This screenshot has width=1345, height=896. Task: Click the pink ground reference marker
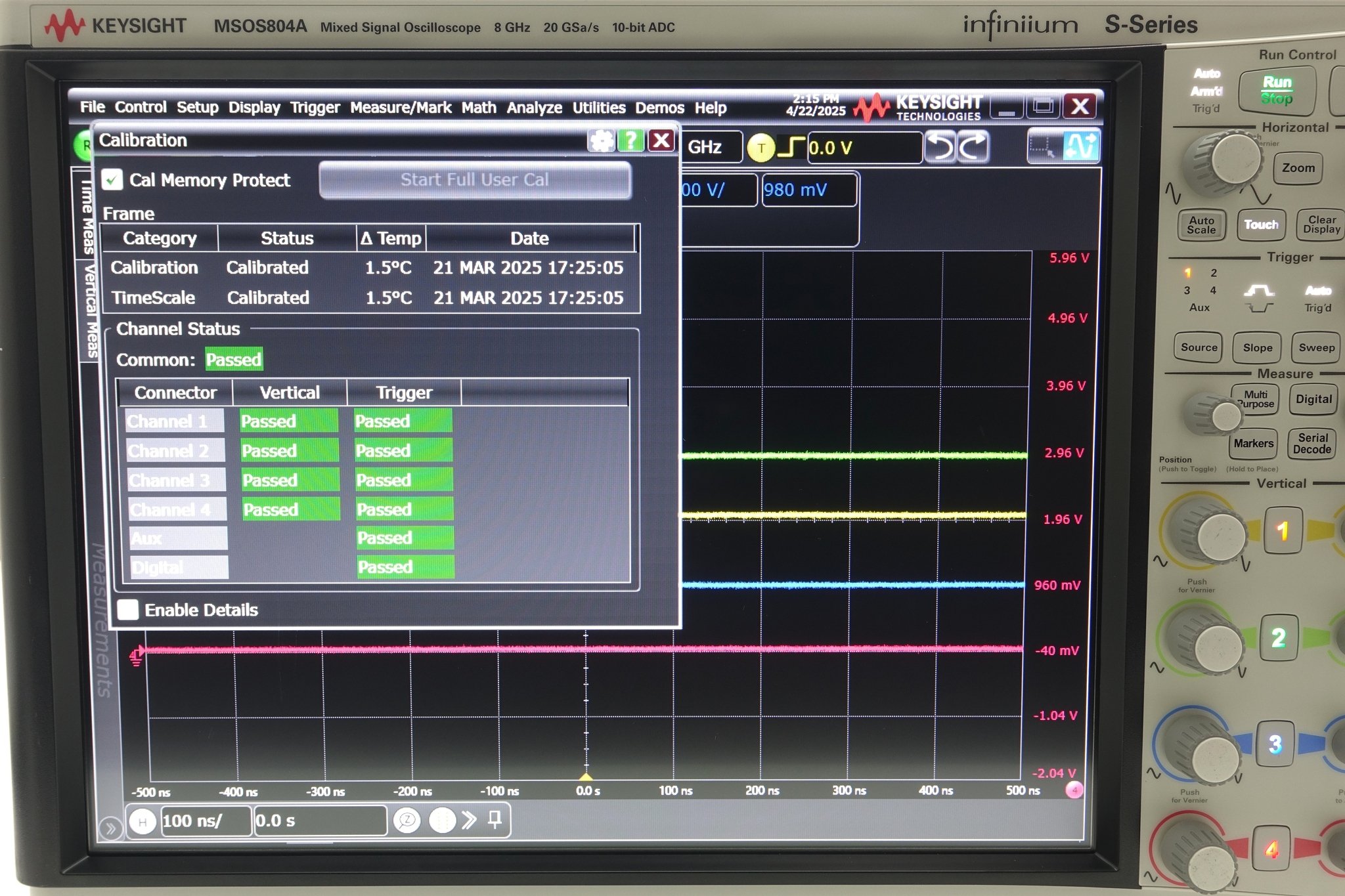[136, 656]
